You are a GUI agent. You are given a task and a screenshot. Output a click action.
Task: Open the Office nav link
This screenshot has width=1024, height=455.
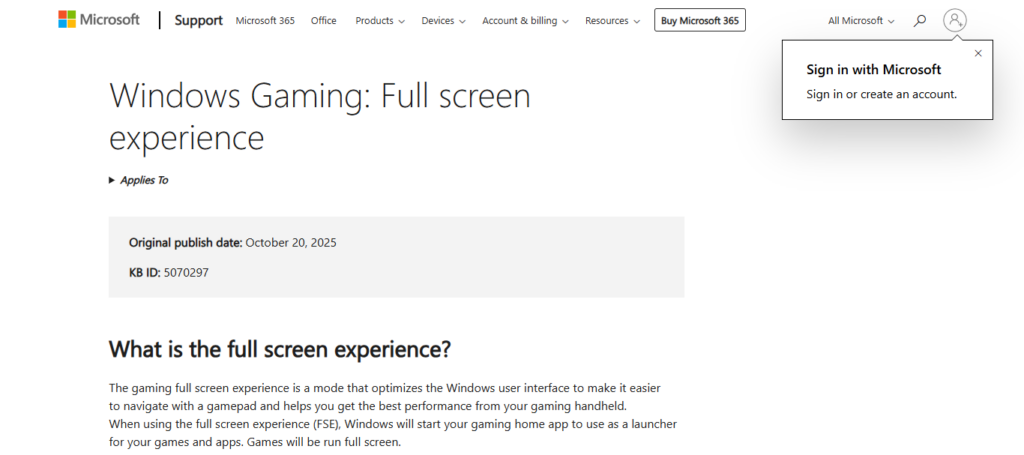pyautogui.click(x=324, y=20)
